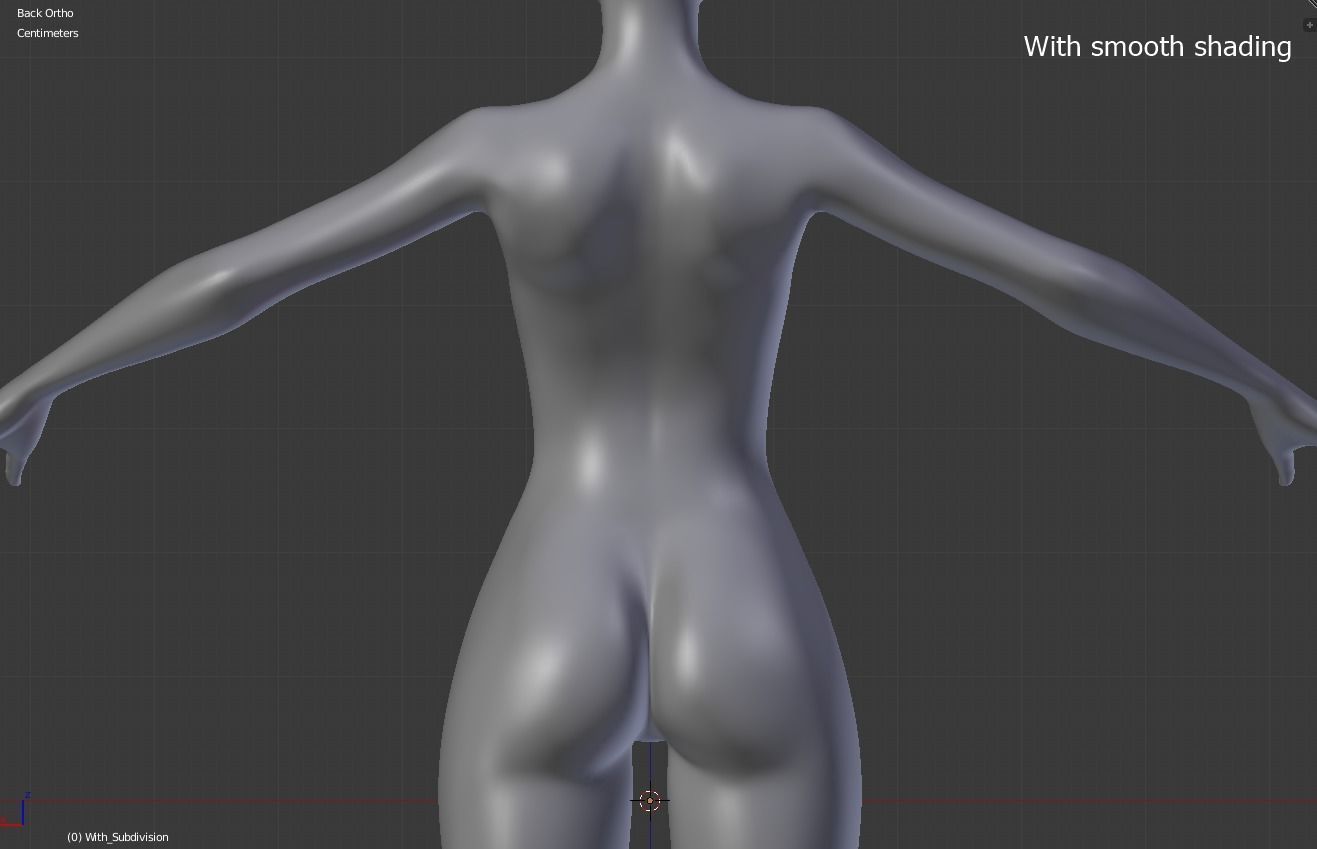Click the 'Back Ortho' view label
Image resolution: width=1317 pixels, height=849 pixels.
click(45, 13)
